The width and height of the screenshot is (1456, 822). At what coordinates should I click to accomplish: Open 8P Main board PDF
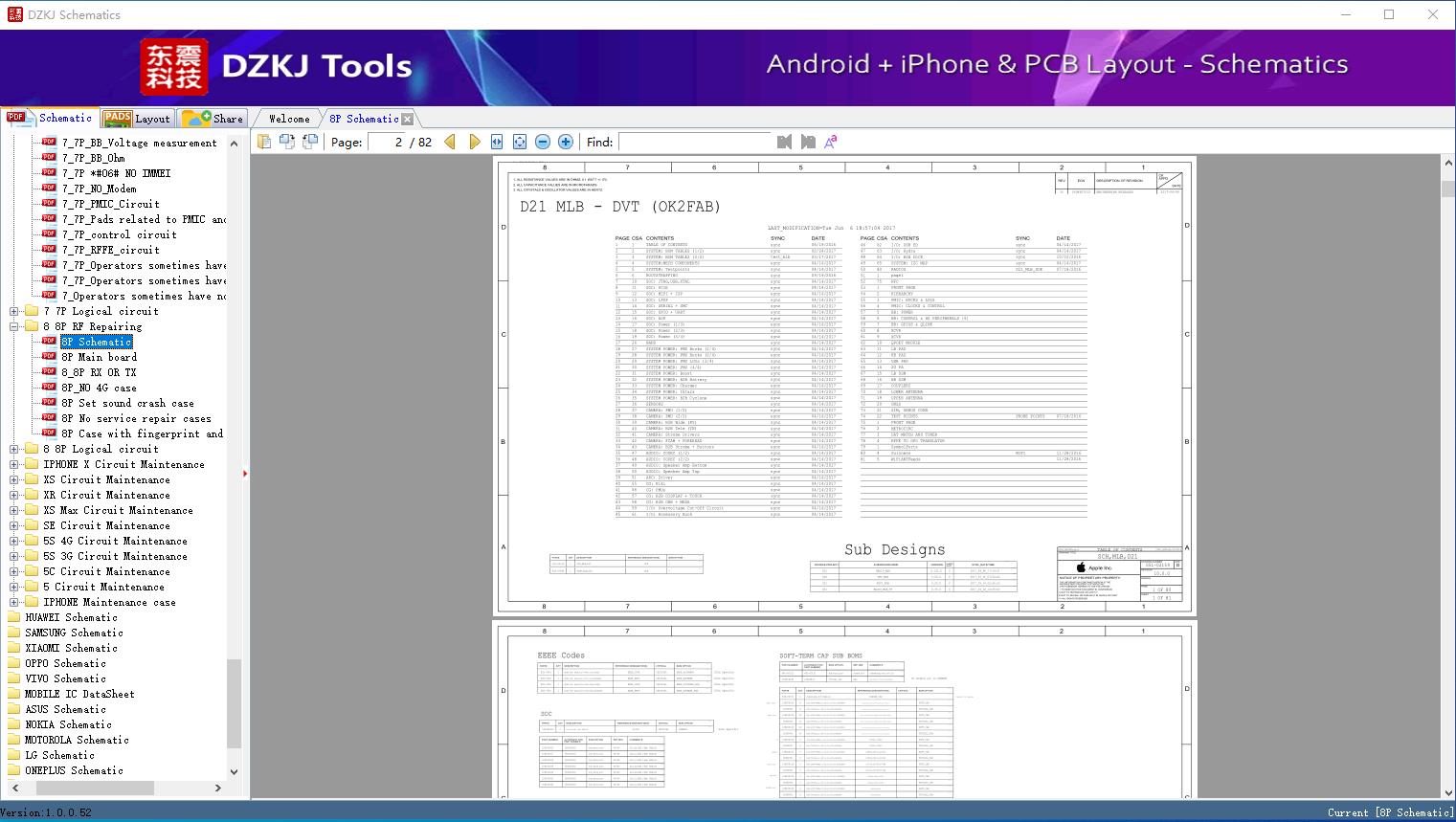click(x=100, y=357)
